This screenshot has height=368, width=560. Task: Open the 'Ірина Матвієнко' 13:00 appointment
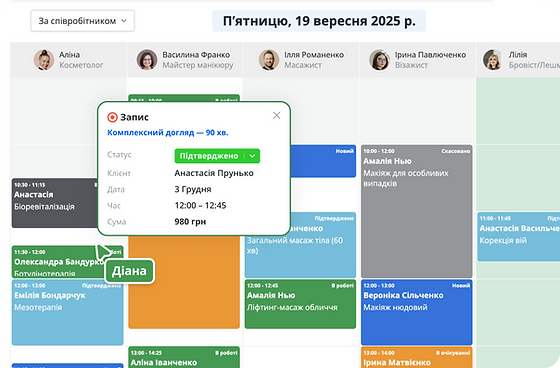(416, 357)
